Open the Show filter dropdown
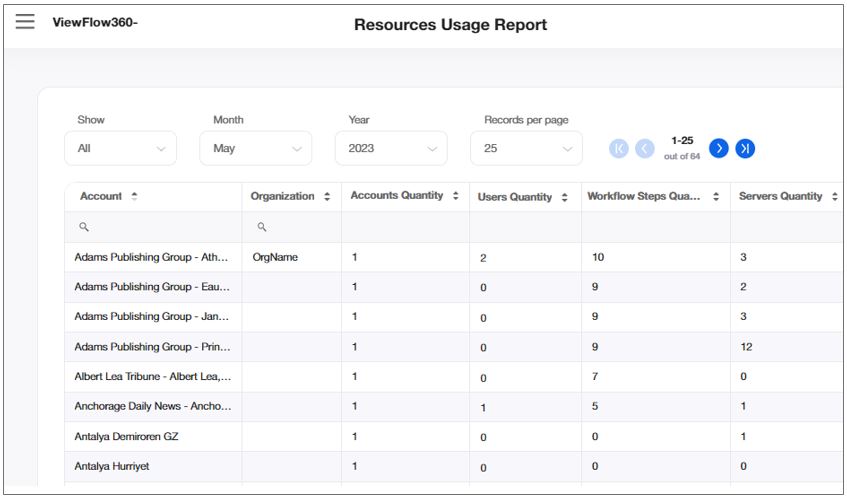Screen dimensions: 847x498 [120, 148]
